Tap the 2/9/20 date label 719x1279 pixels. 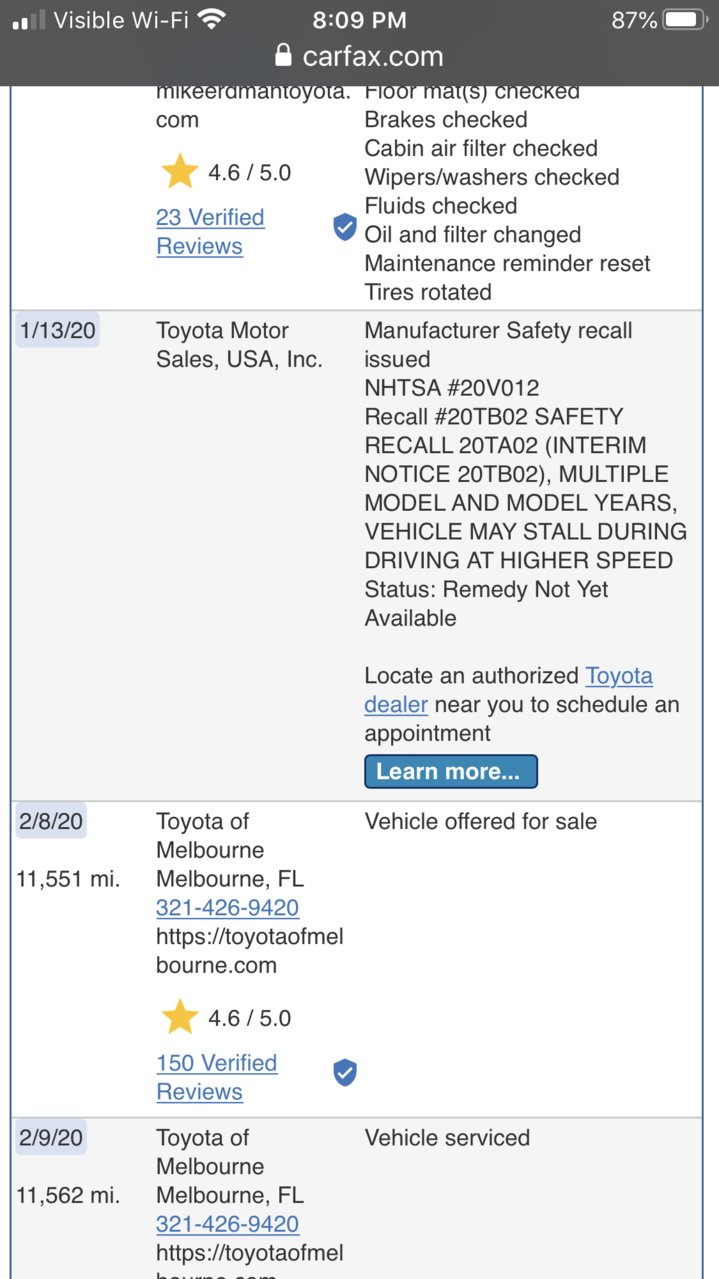pyautogui.click(x=50, y=1137)
